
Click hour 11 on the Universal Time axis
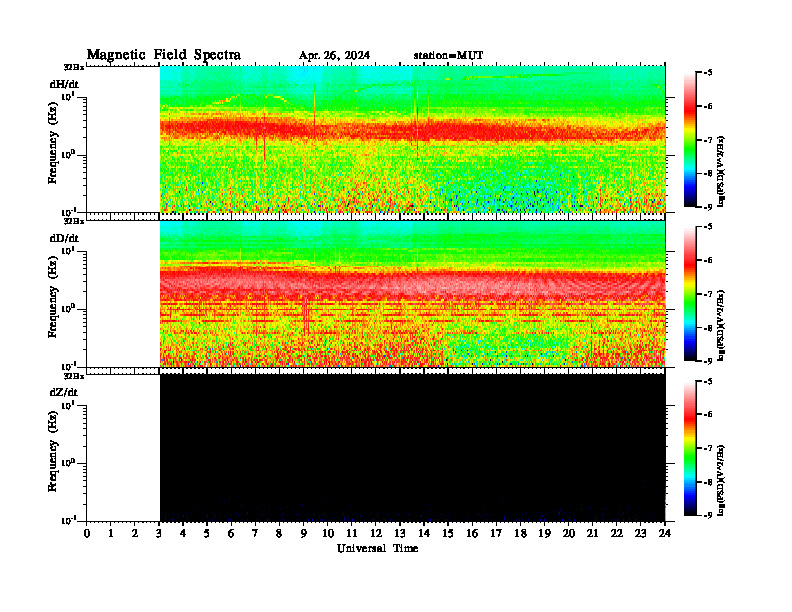point(352,533)
